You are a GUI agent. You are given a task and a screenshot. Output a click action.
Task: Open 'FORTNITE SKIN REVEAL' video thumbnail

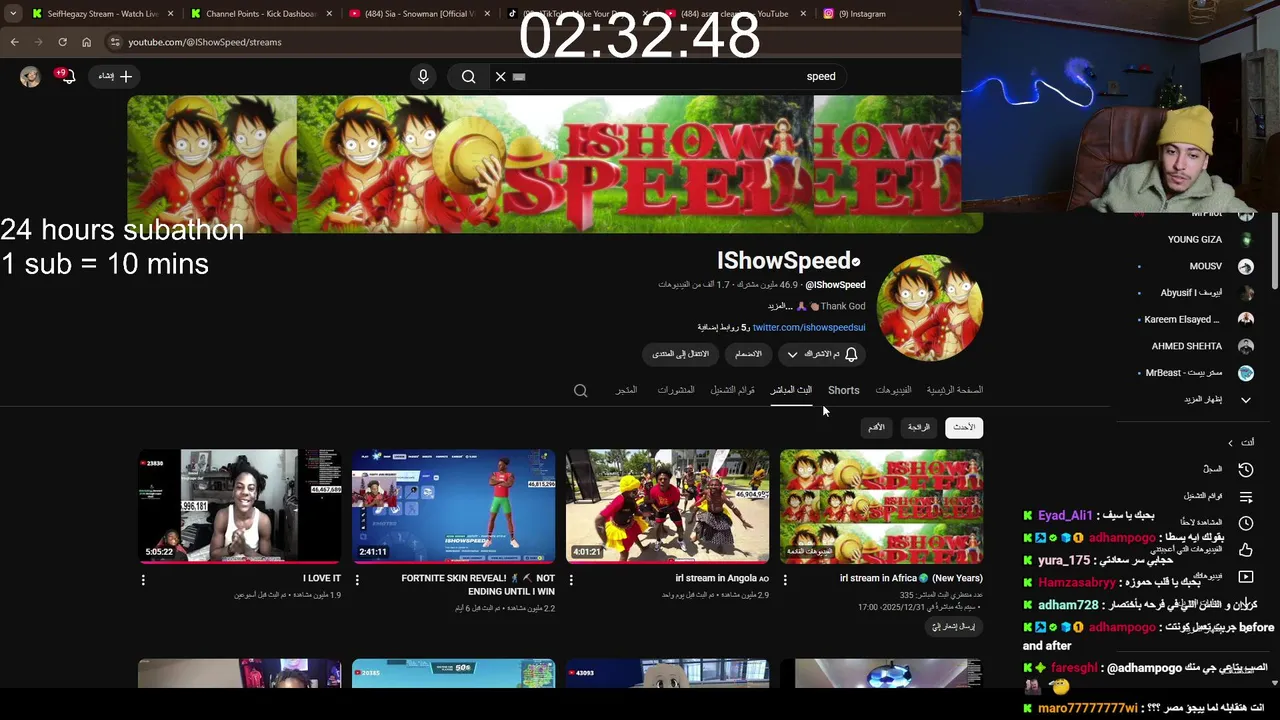click(453, 506)
